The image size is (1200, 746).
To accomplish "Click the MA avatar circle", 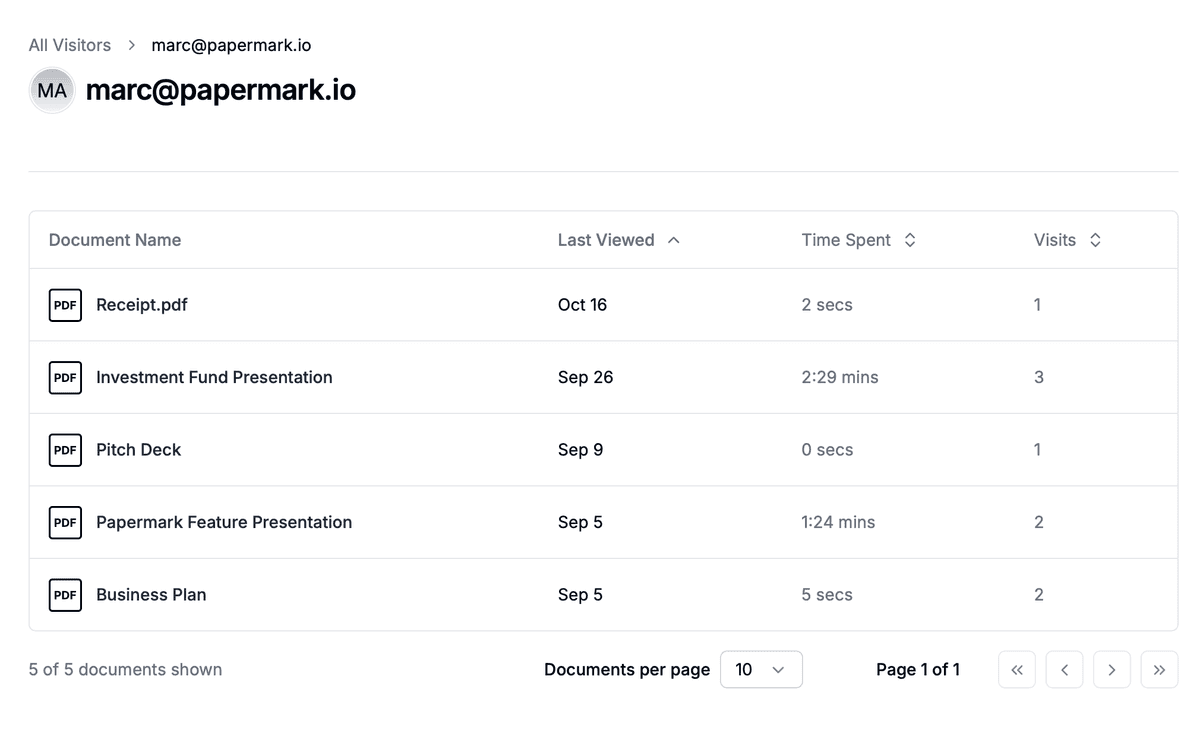I will point(52,91).
